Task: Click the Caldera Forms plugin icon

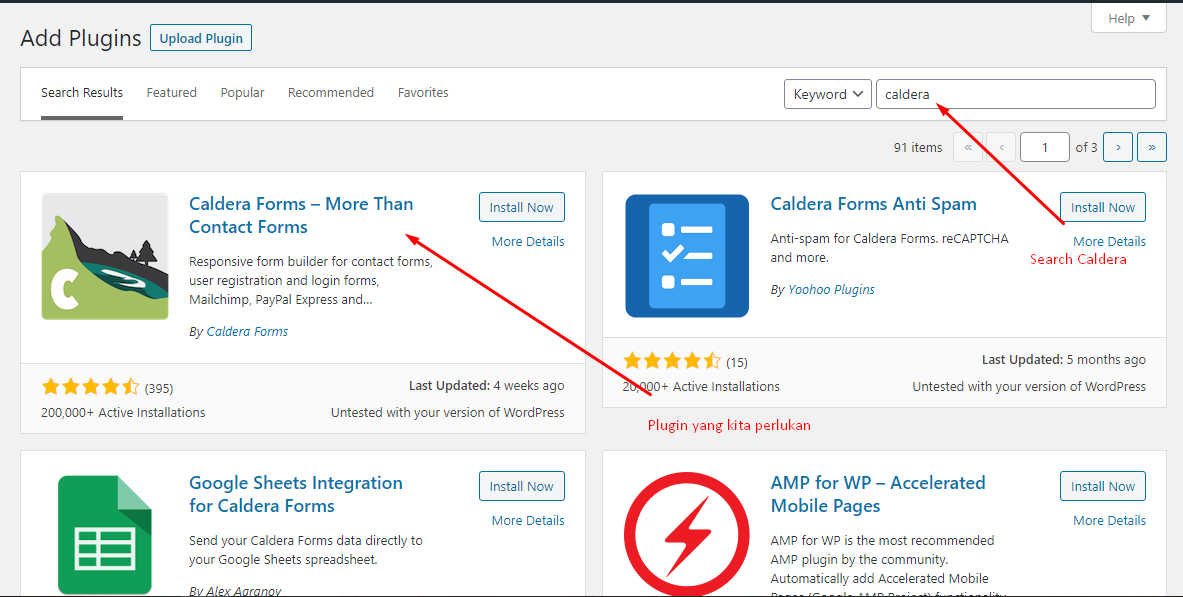Action: 105,257
